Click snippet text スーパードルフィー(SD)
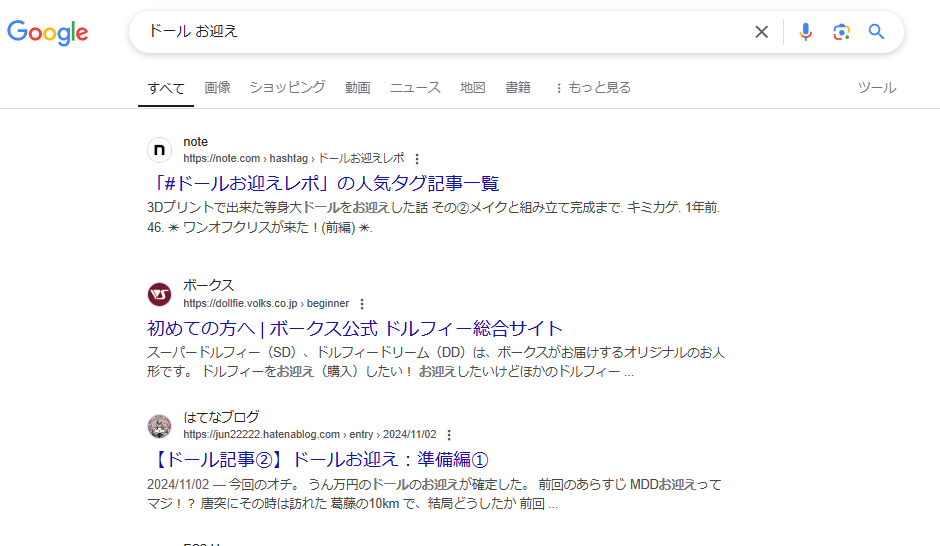The width and height of the screenshot is (940, 546). pos(225,352)
